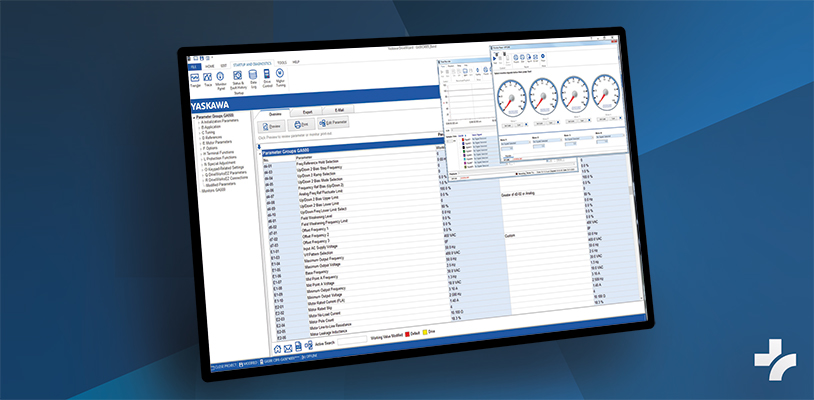
Task: Expand D References tree node
Action: click(199, 138)
